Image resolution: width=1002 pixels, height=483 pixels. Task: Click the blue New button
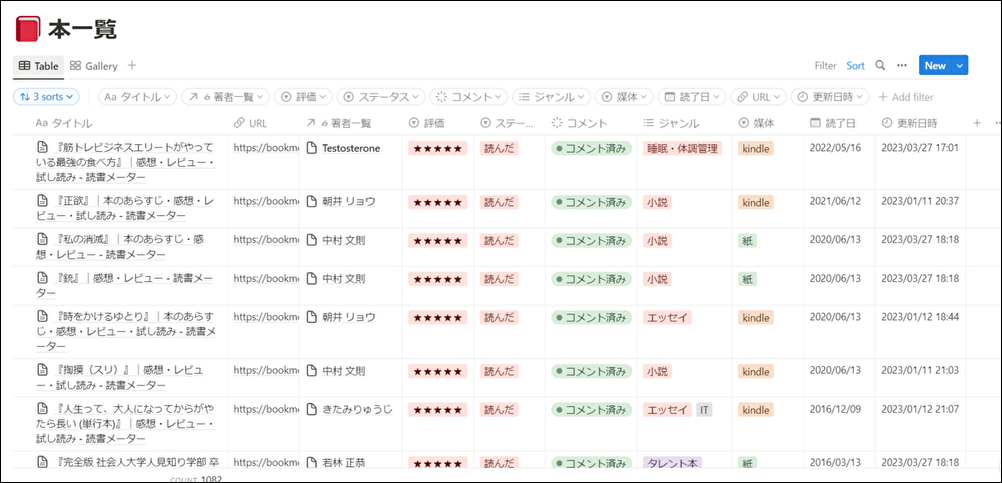click(935, 65)
